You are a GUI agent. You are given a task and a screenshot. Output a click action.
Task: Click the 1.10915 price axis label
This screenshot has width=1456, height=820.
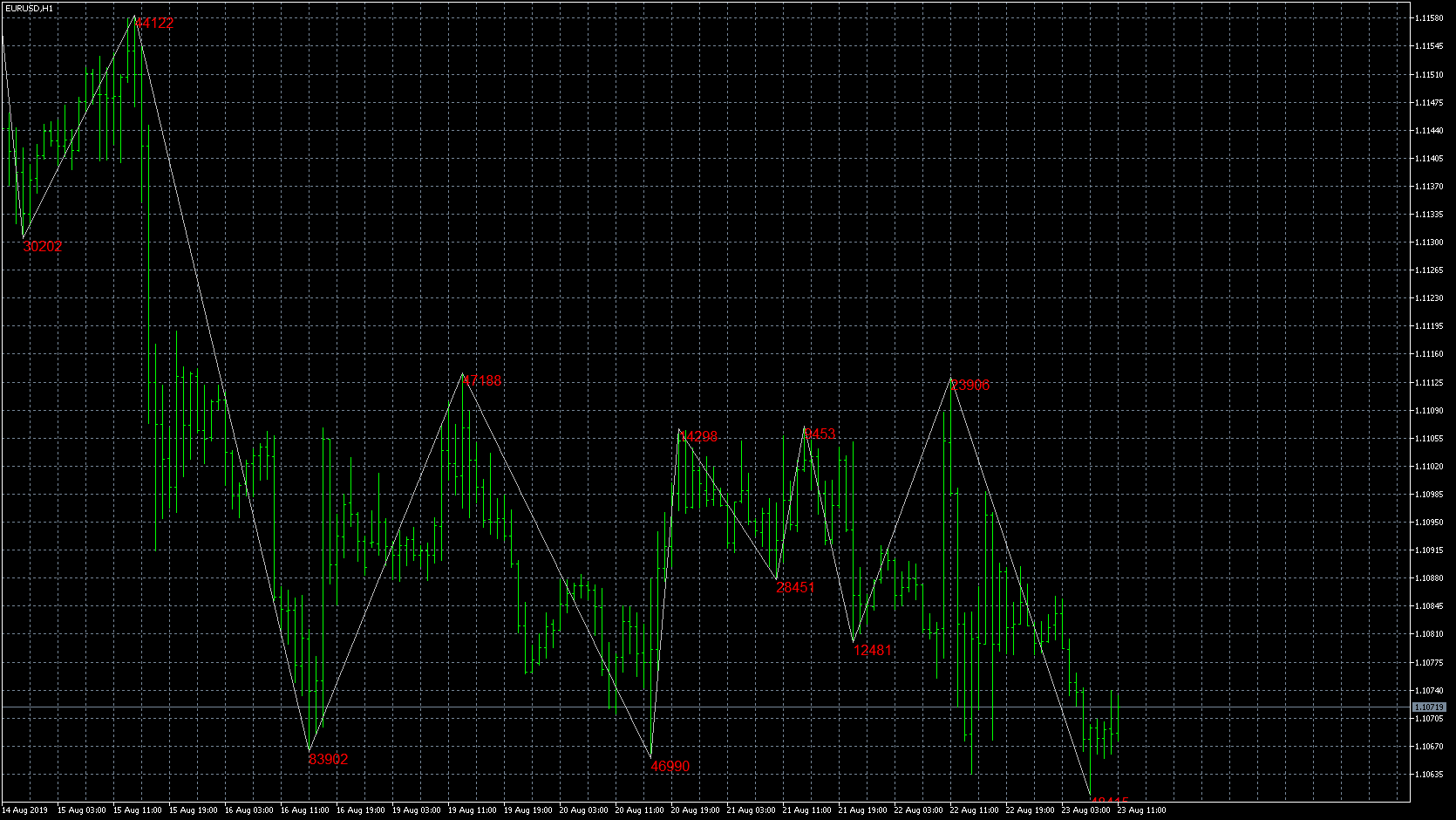[x=1429, y=550]
